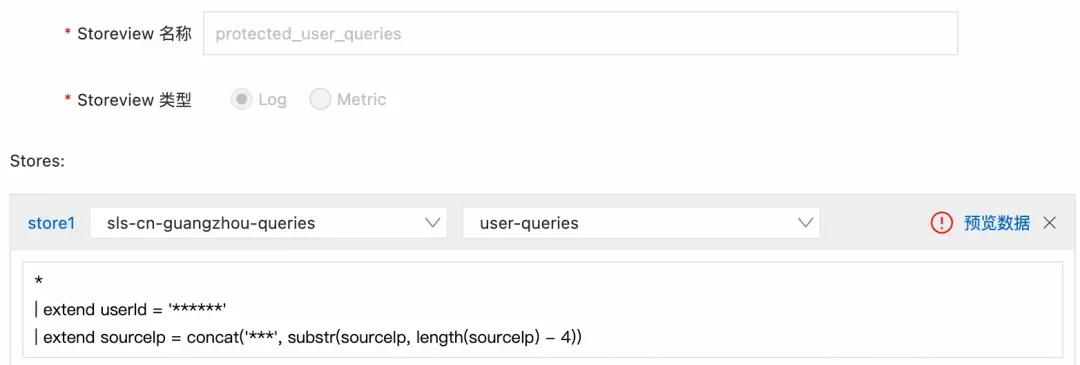Select the Log radio button
Viewport: 1080px width, 365px height.
(241, 100)
